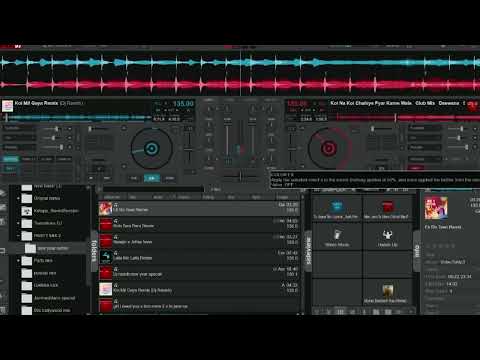Screen dimensions: 480x360
Task: Hit the left deck CUE button
Action: [134, 178]
